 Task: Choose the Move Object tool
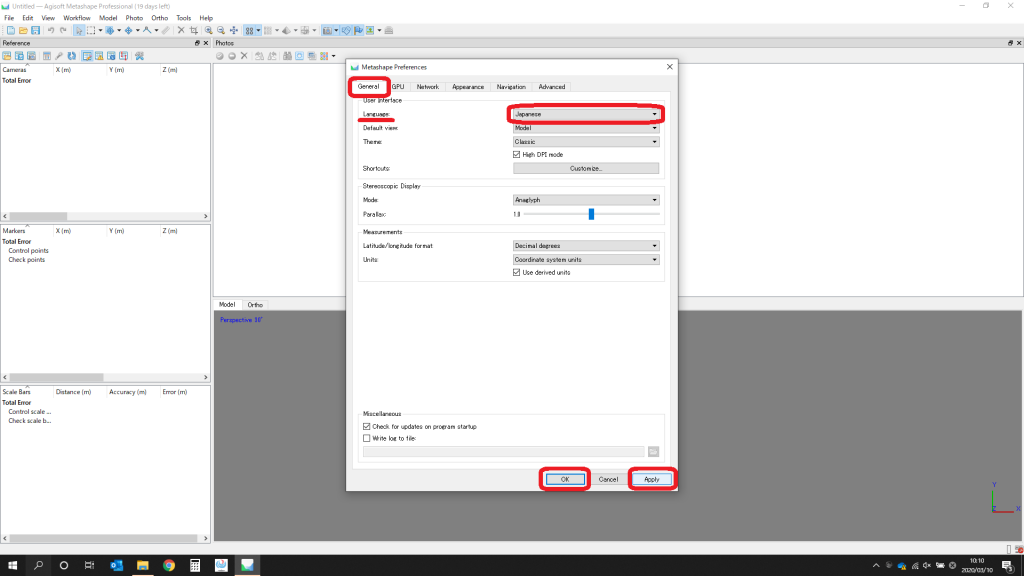pyautogui.click(x=129, y=30)
